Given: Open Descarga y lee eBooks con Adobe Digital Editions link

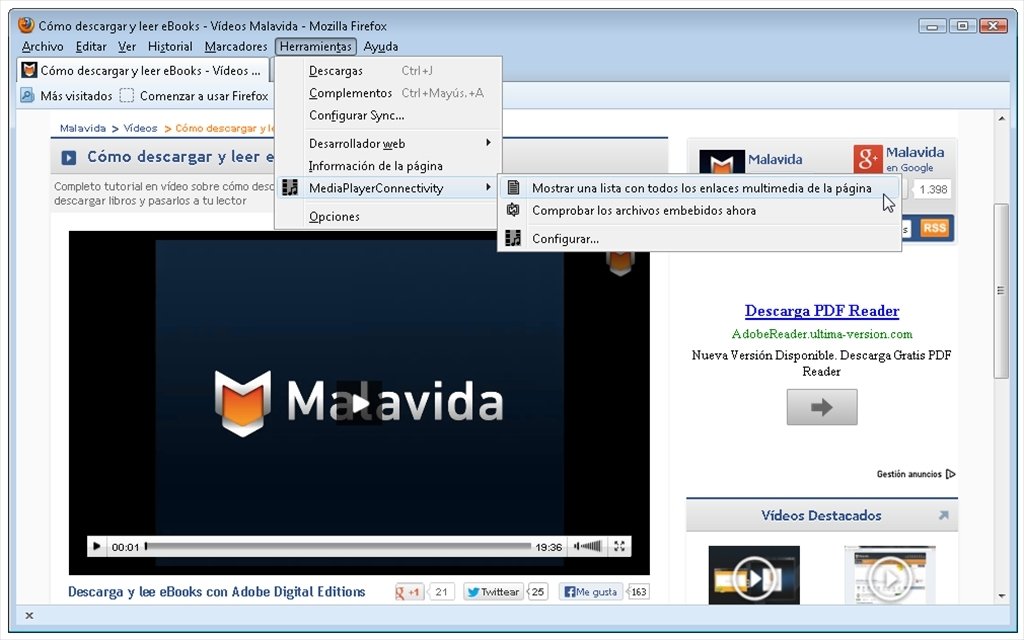Looking at the screenshot, I should [x=217, y=592].
